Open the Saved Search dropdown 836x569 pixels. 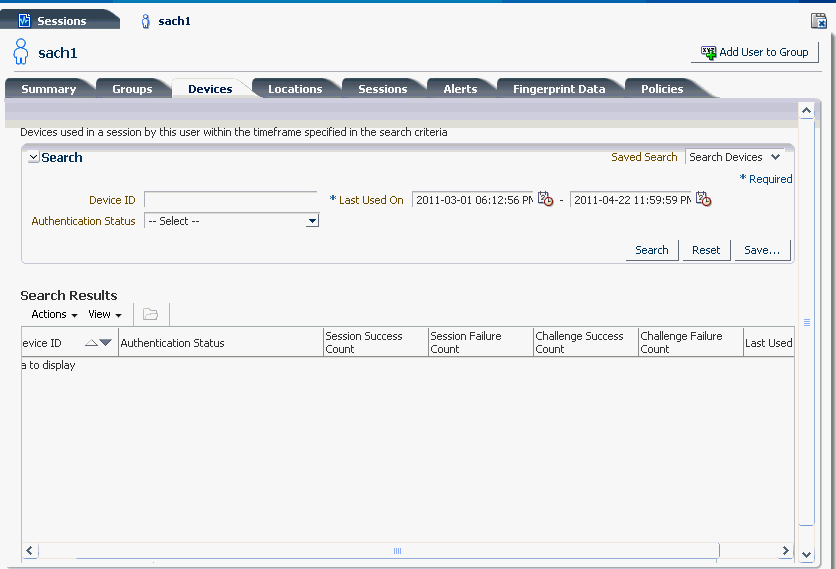tap(734, 157)
